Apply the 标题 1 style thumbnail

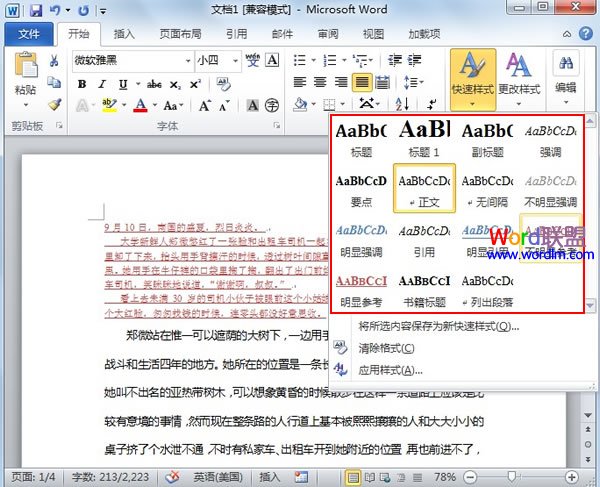click(424, 138)
